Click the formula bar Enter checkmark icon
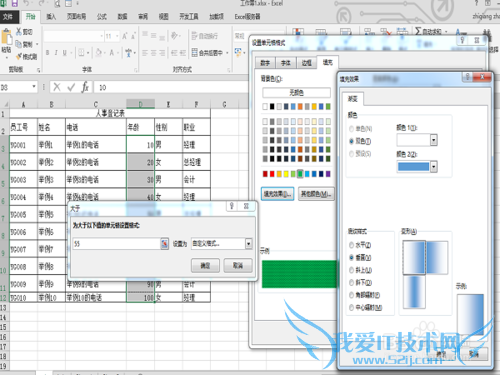This screenshot has width=500, height=375. (71, 87)
